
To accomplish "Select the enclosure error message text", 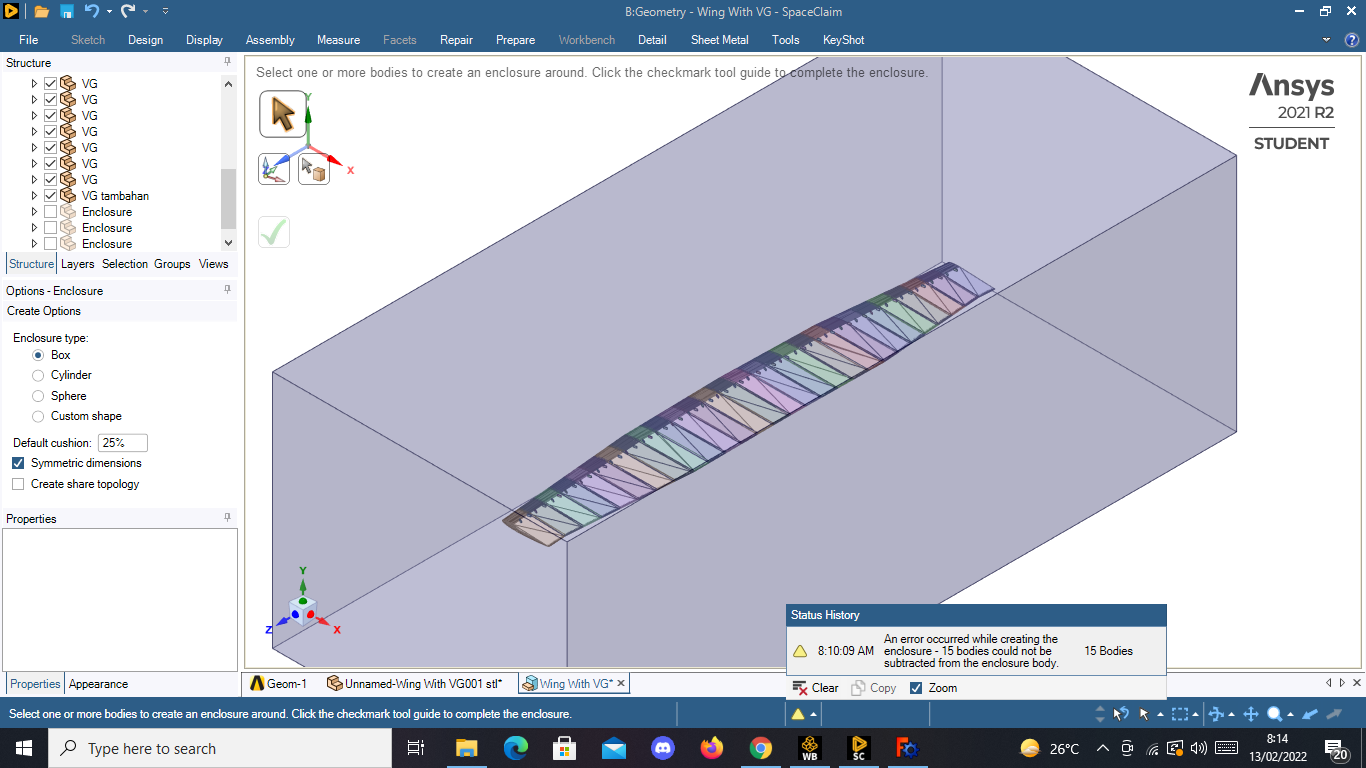I will coord(971,651).
